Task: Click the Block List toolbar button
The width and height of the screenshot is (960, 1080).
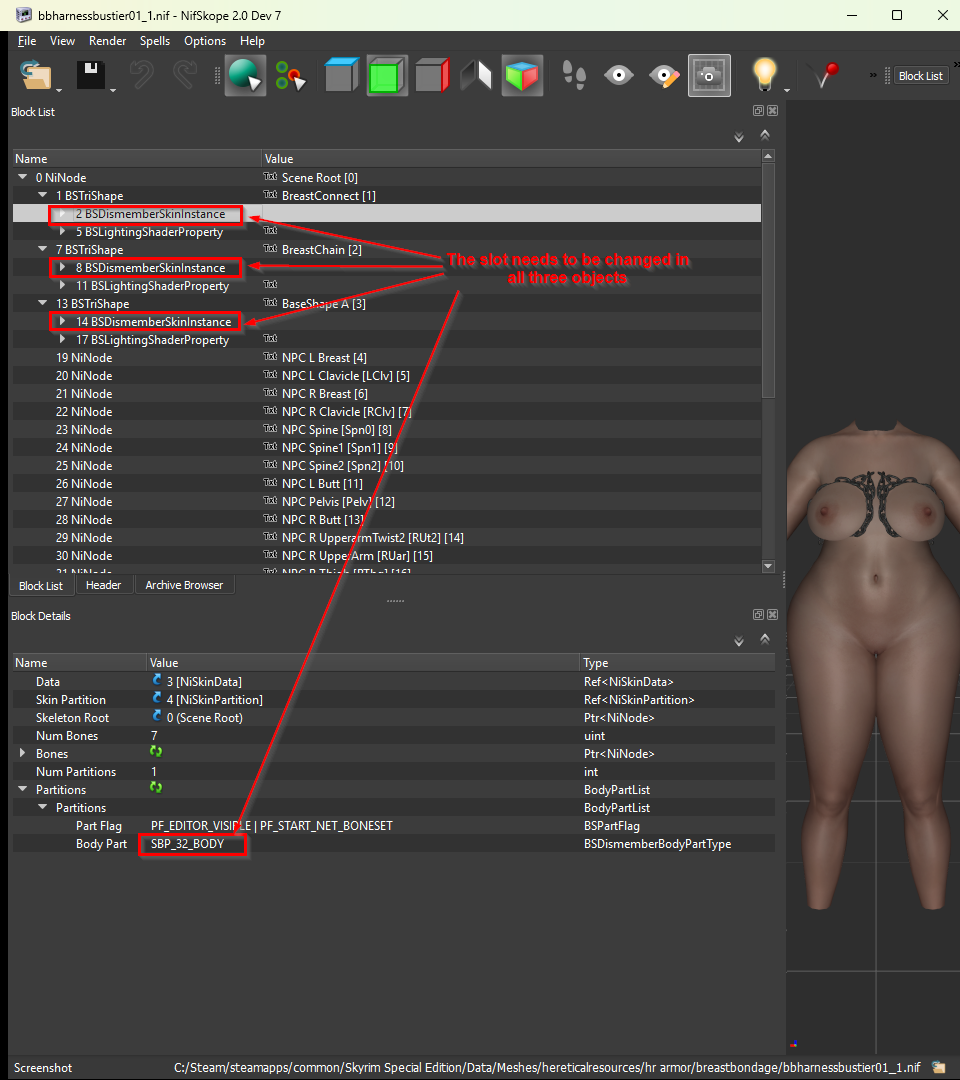Action: [921, 76]
